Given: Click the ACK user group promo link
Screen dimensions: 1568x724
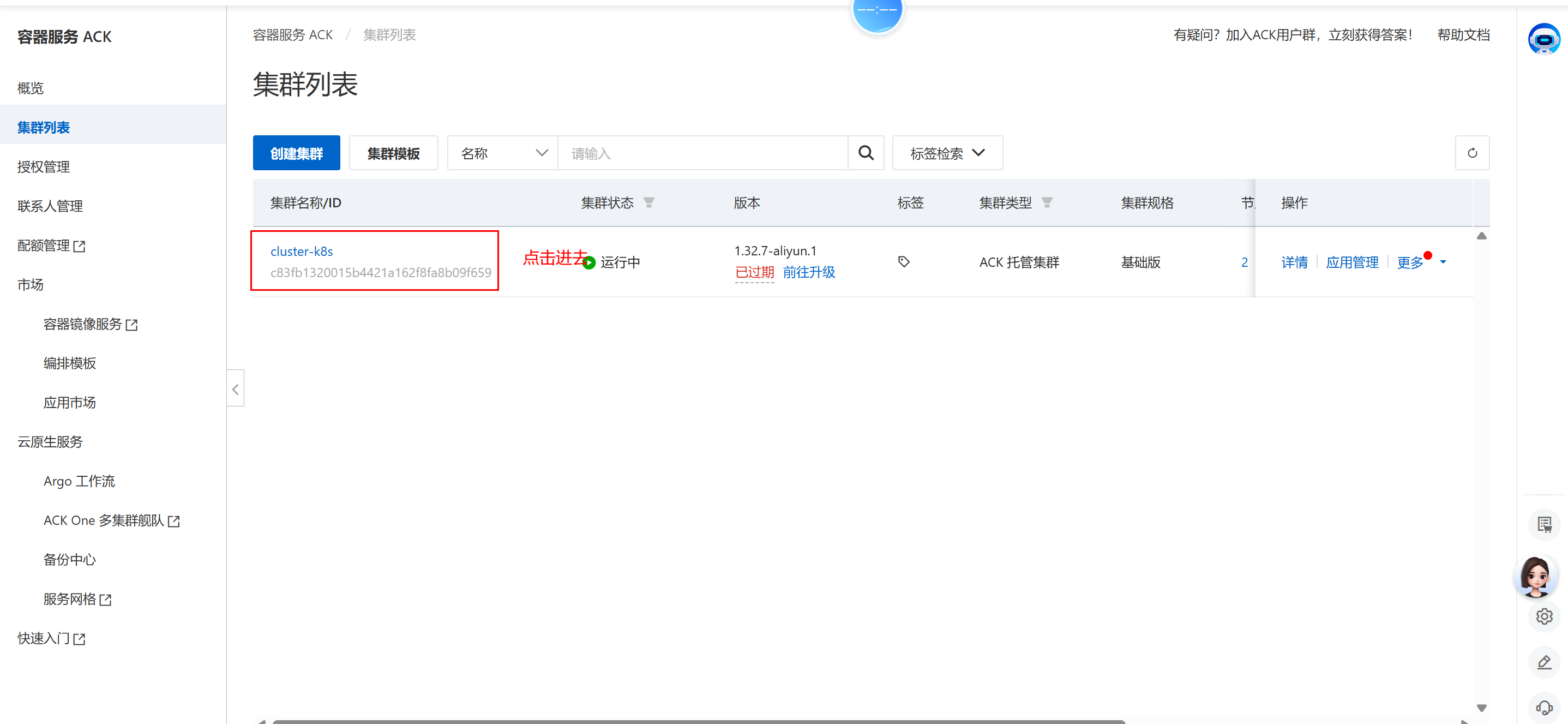Looking at the screenshot, I should [1292, 35].
